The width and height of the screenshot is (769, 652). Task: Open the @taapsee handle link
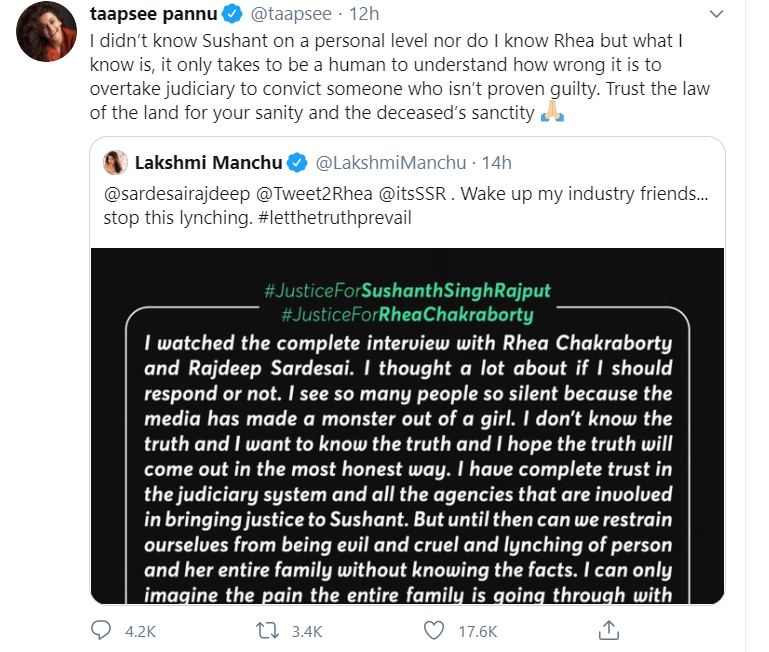(291, 14)
